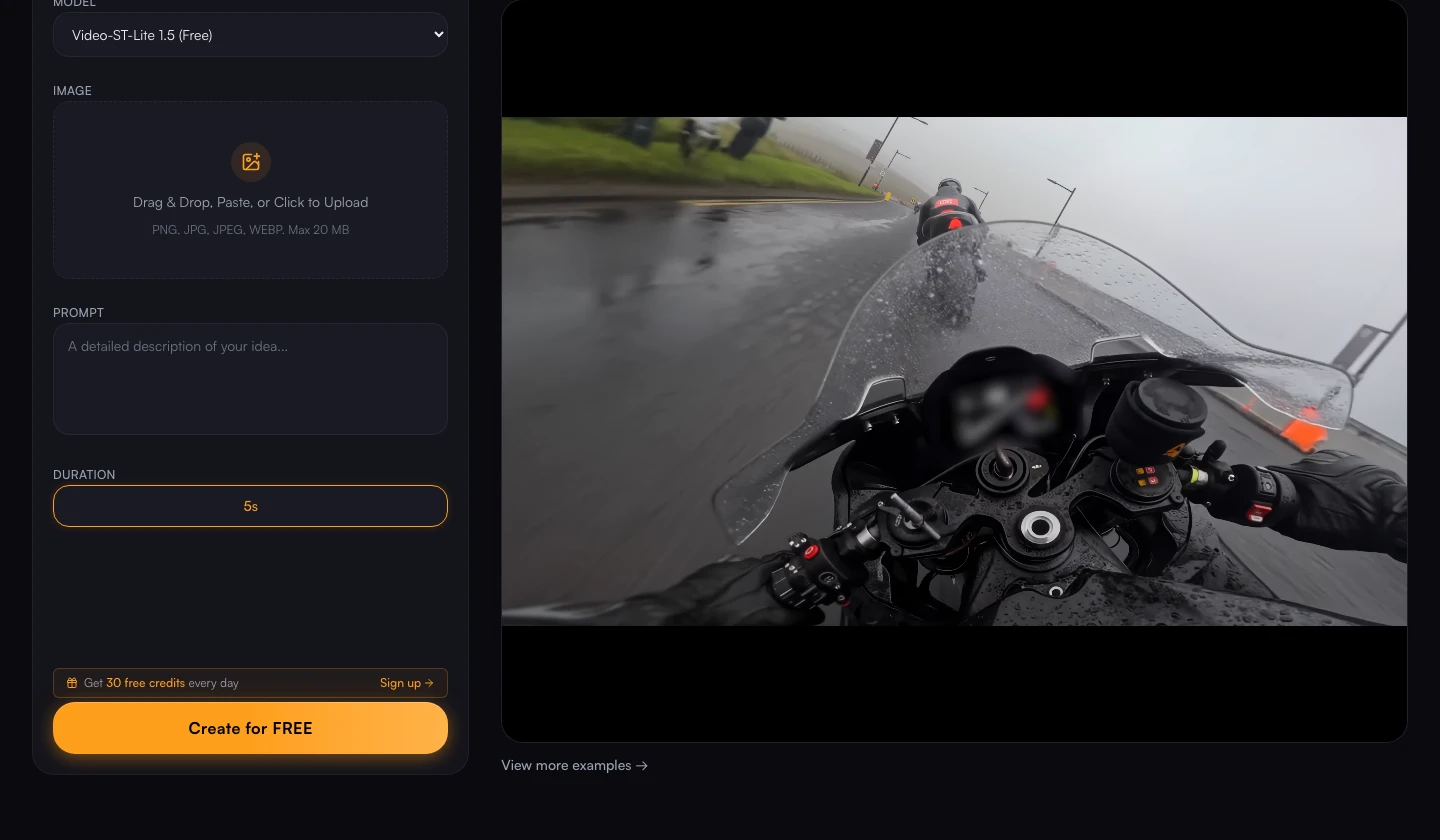
Task: Click the Drag & Drop upload text
Action: [250, 202]
